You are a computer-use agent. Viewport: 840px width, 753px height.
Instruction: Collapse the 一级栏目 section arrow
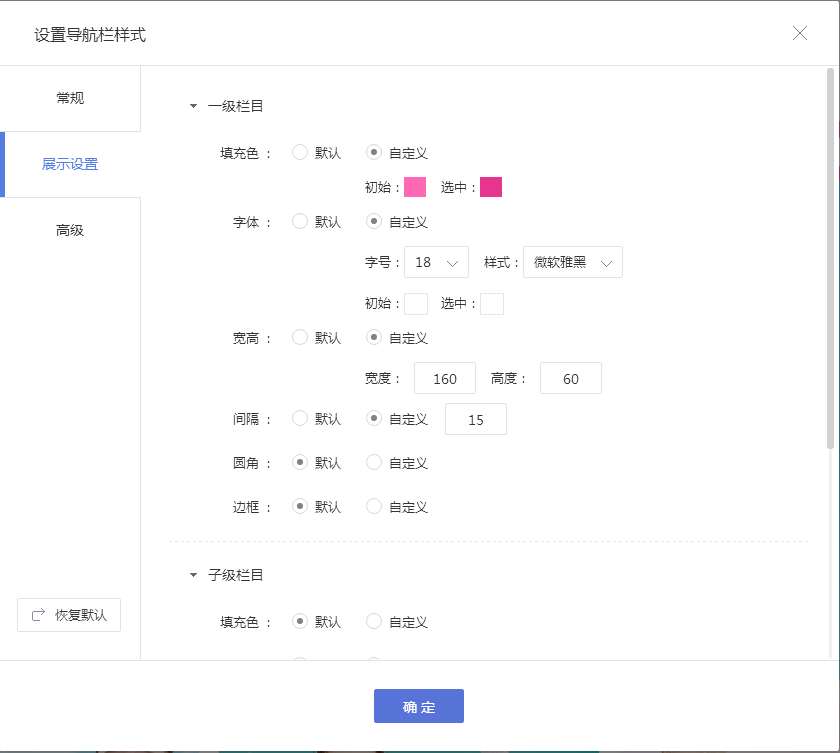pos(193,106)
